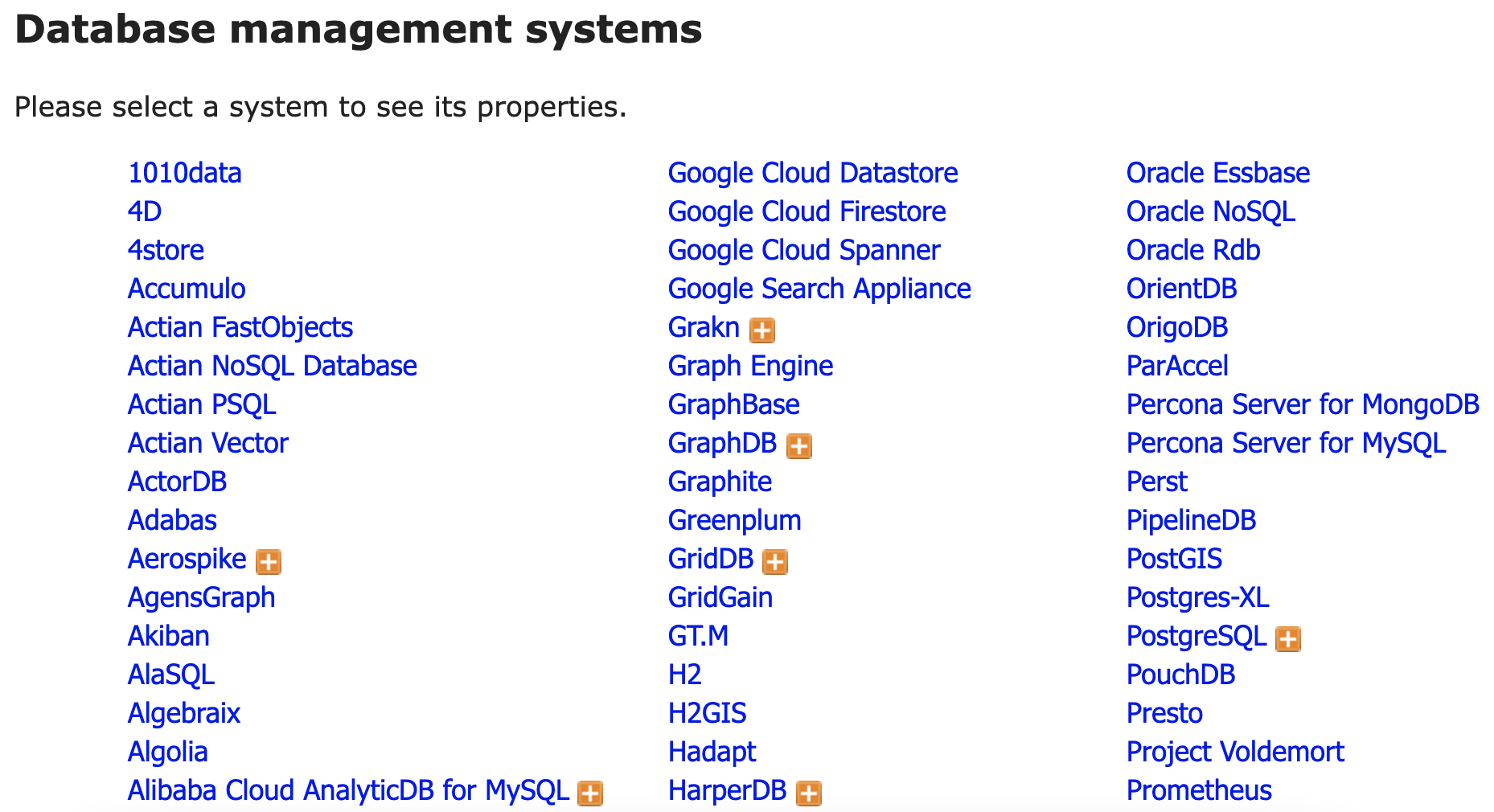The image size is (1494, 812).
Task: Open the H2GIS system link
Action: [x=707, y=713]
